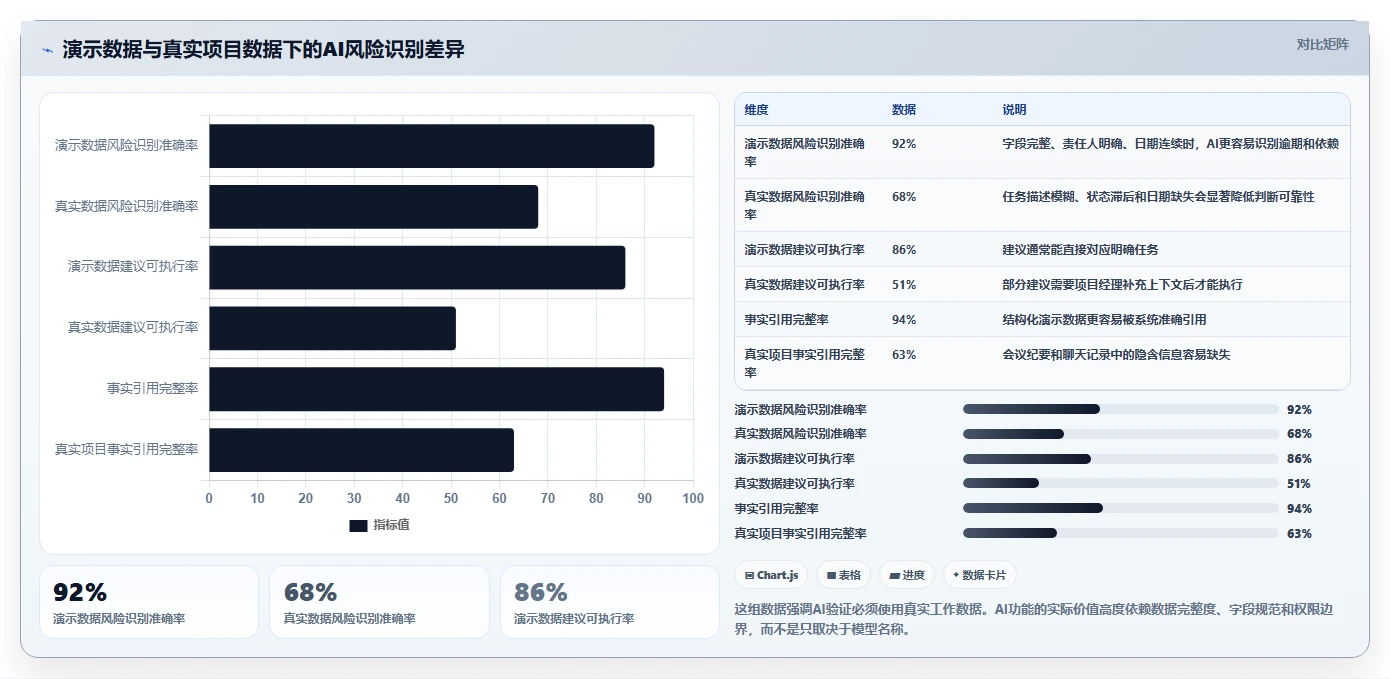Screen dimensions: 1390x679
Task: Select the 数据卡片 chip
Action: pos(980,575)
